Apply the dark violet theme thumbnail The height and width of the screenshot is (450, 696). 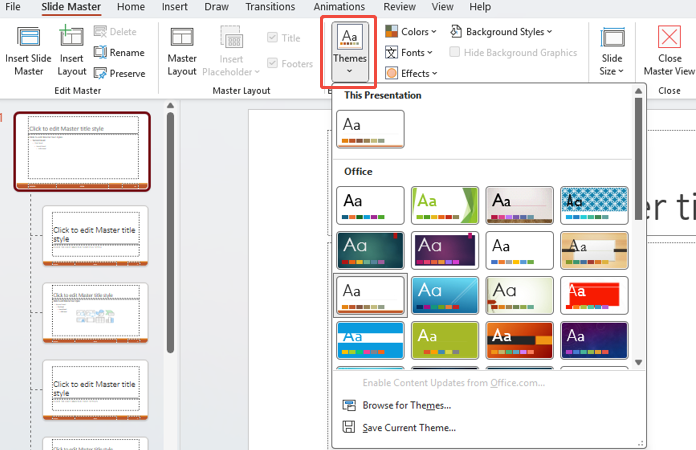[x=594, y=340]
